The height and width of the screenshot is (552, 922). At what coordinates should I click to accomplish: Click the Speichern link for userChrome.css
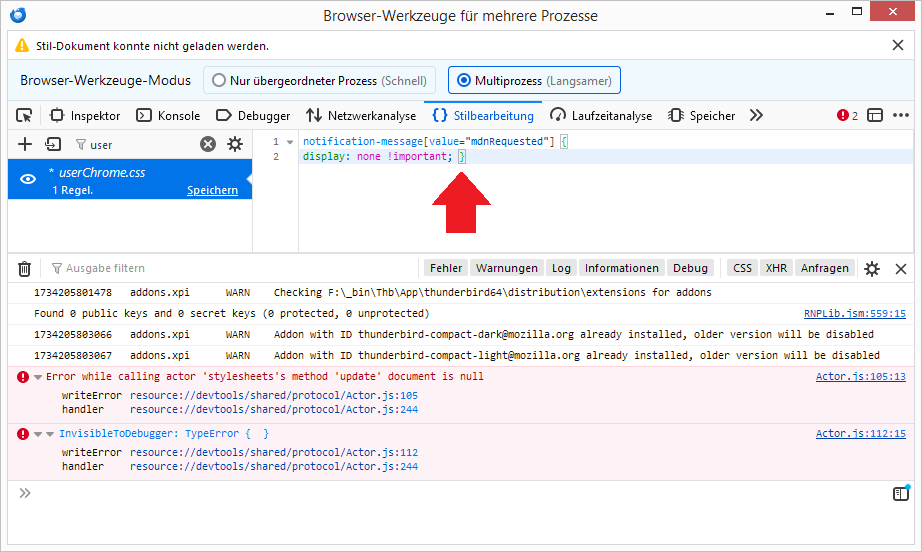[x=212, y=190]
